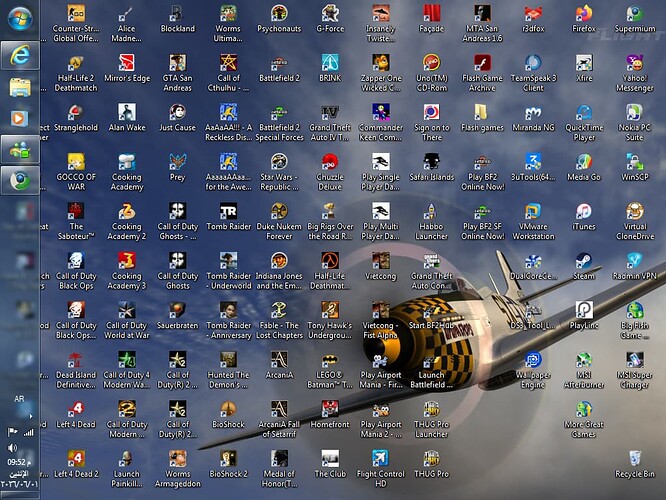666x500 pixels.
Task: Launch the Habbo Launcher icon
Action: tap(432, 222)
